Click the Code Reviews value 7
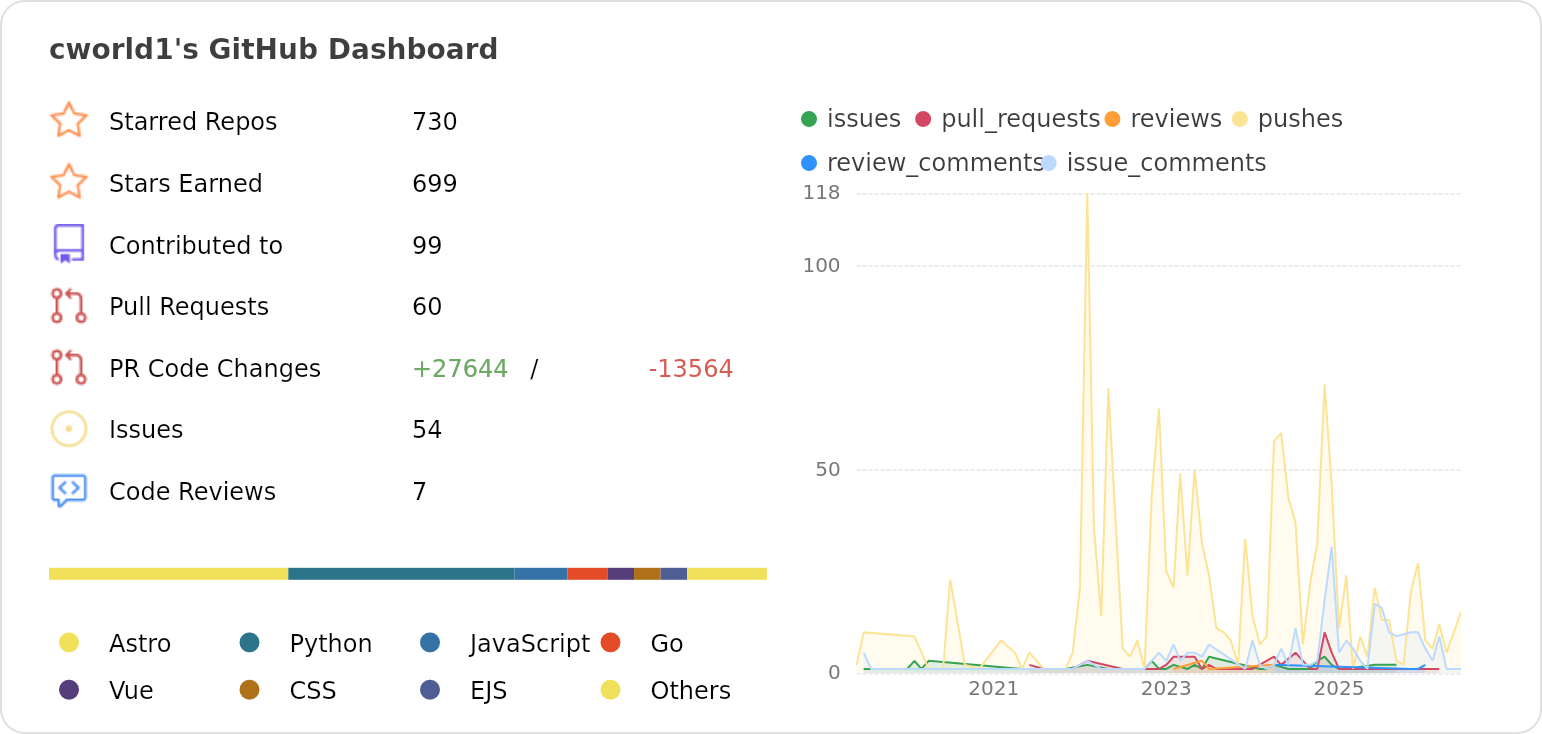 click(x=419, y=492)
